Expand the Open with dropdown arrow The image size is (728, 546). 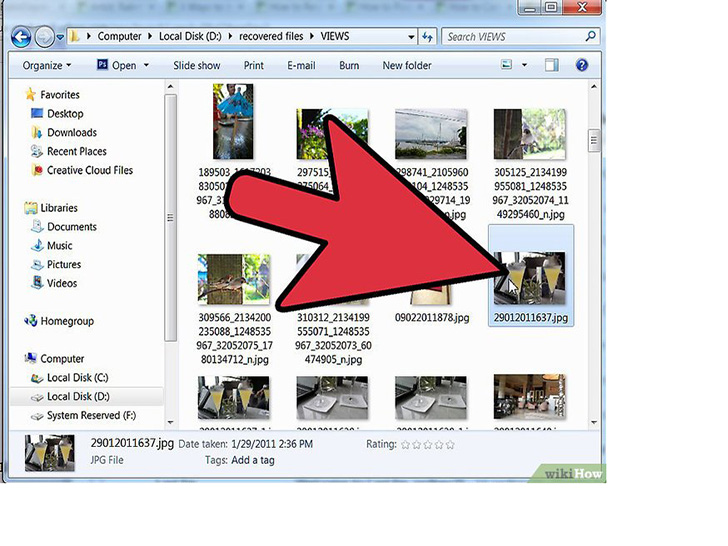[146, 65]
